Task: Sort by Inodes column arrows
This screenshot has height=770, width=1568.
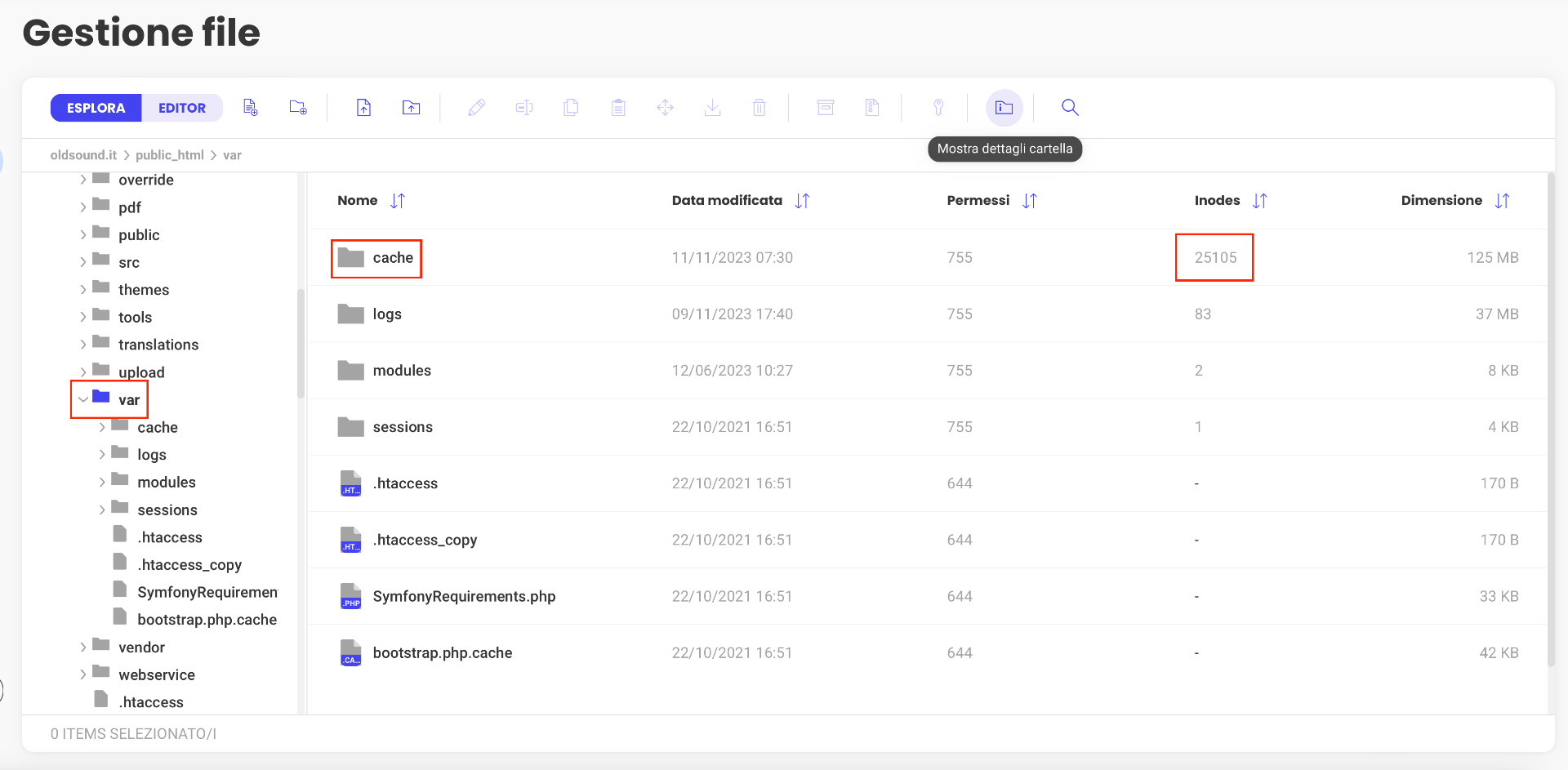Action: 1260,201
